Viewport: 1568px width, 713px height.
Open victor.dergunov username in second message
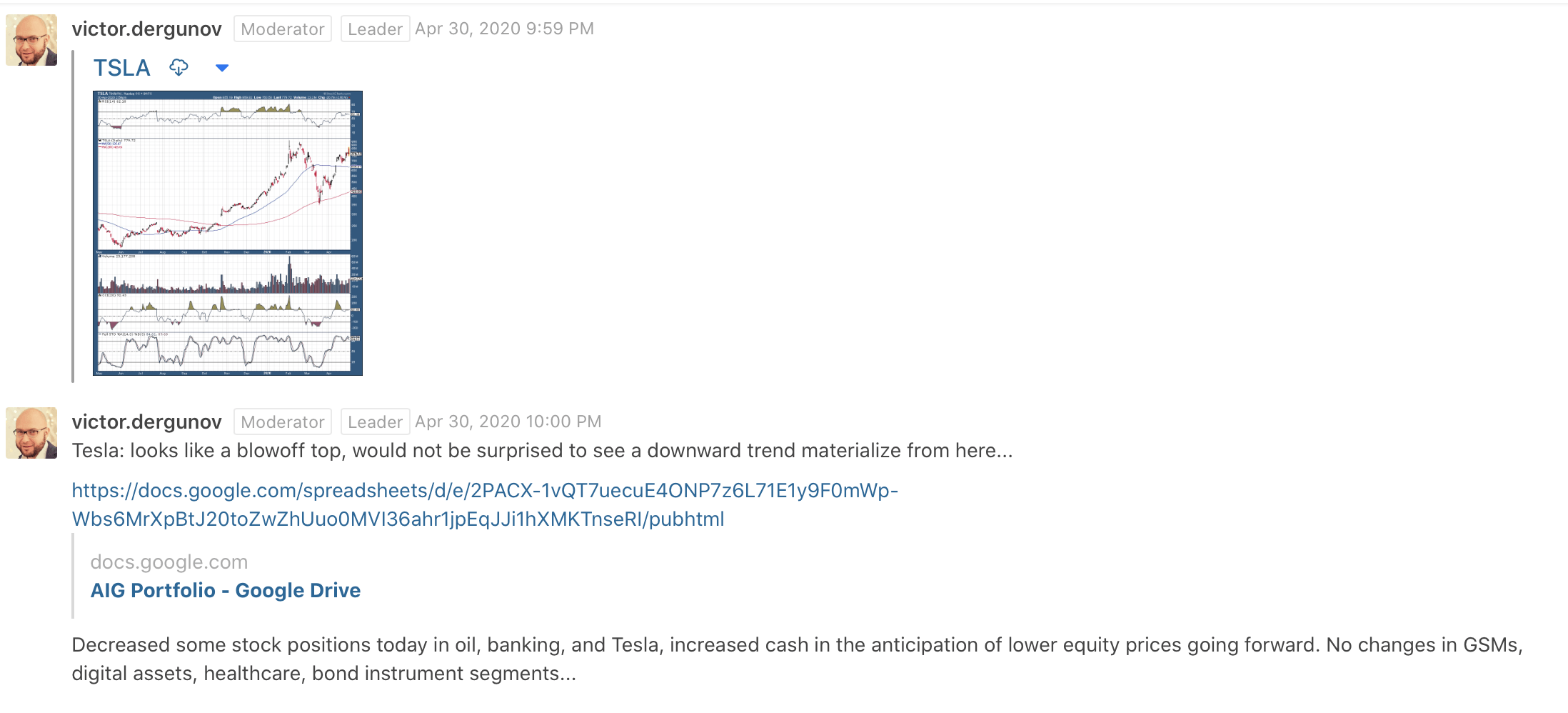[147, 422]
